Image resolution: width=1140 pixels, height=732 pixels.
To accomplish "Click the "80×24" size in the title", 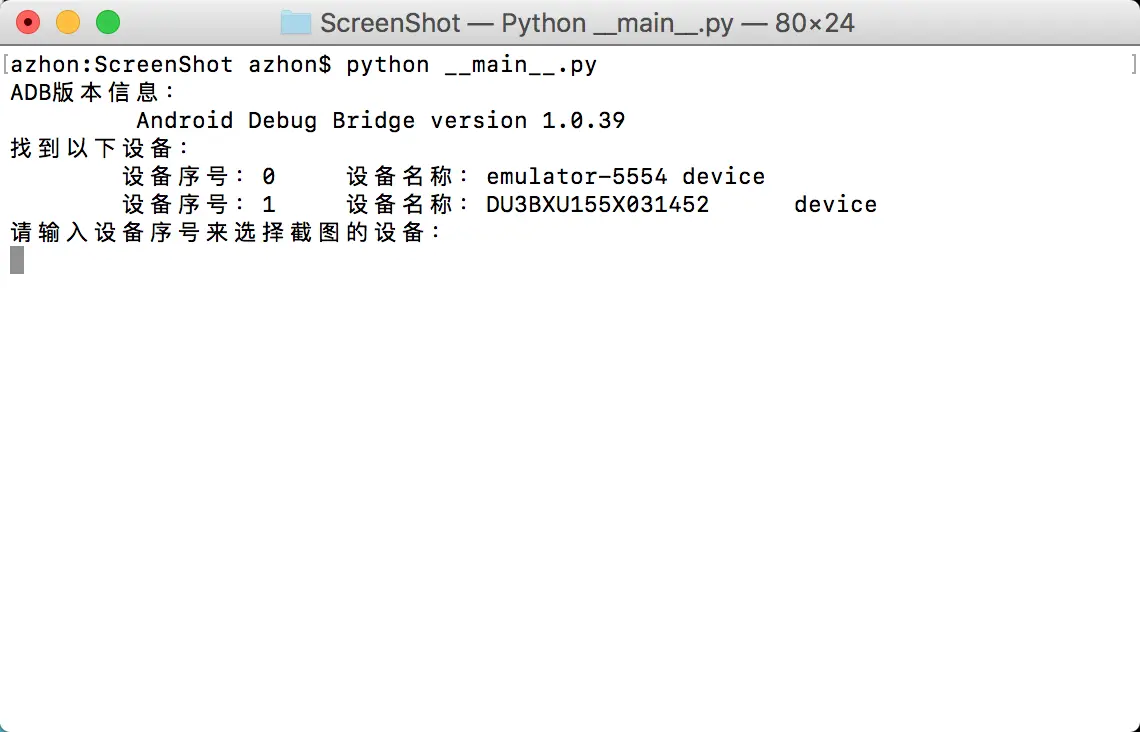I will click(815, 22).
